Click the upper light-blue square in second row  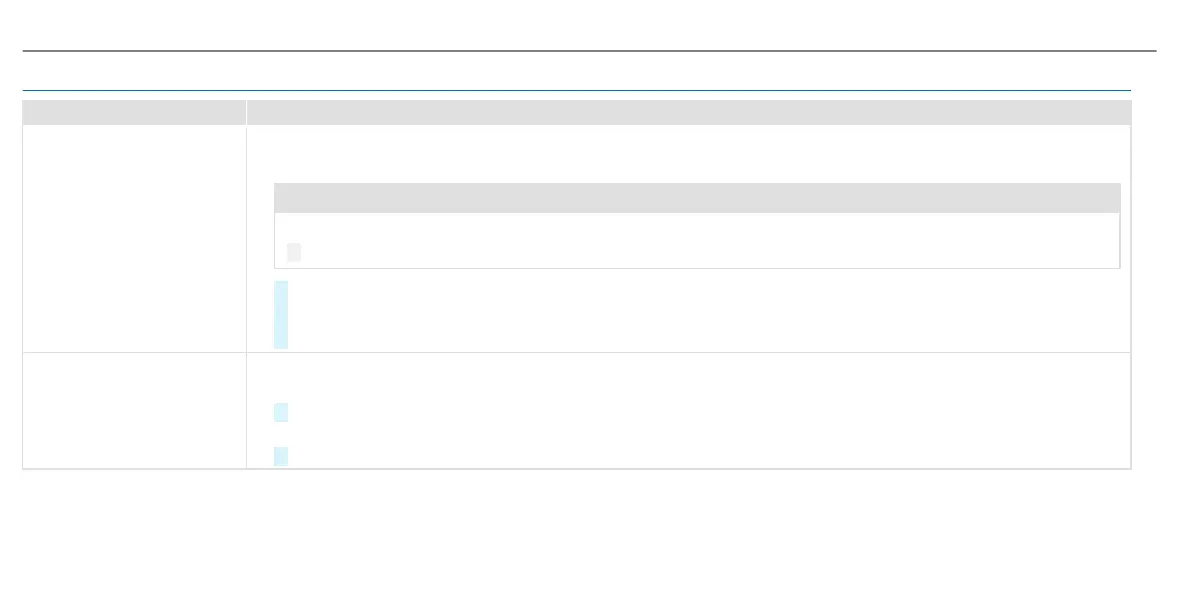(281, 412)
